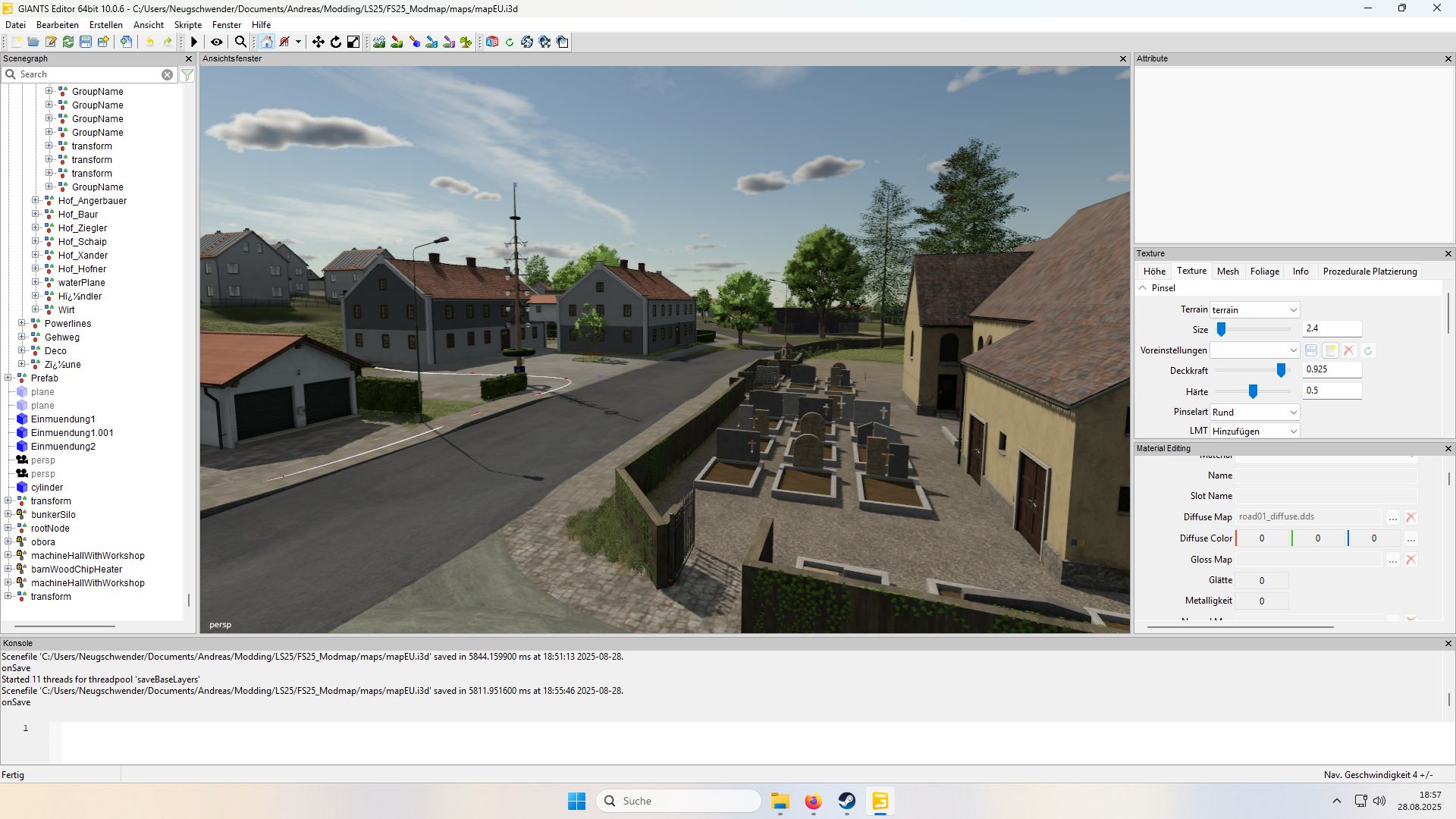Open the Terrain dropdown
This screenshot has width=1456, height=819.
click(x=1254, y=309)
